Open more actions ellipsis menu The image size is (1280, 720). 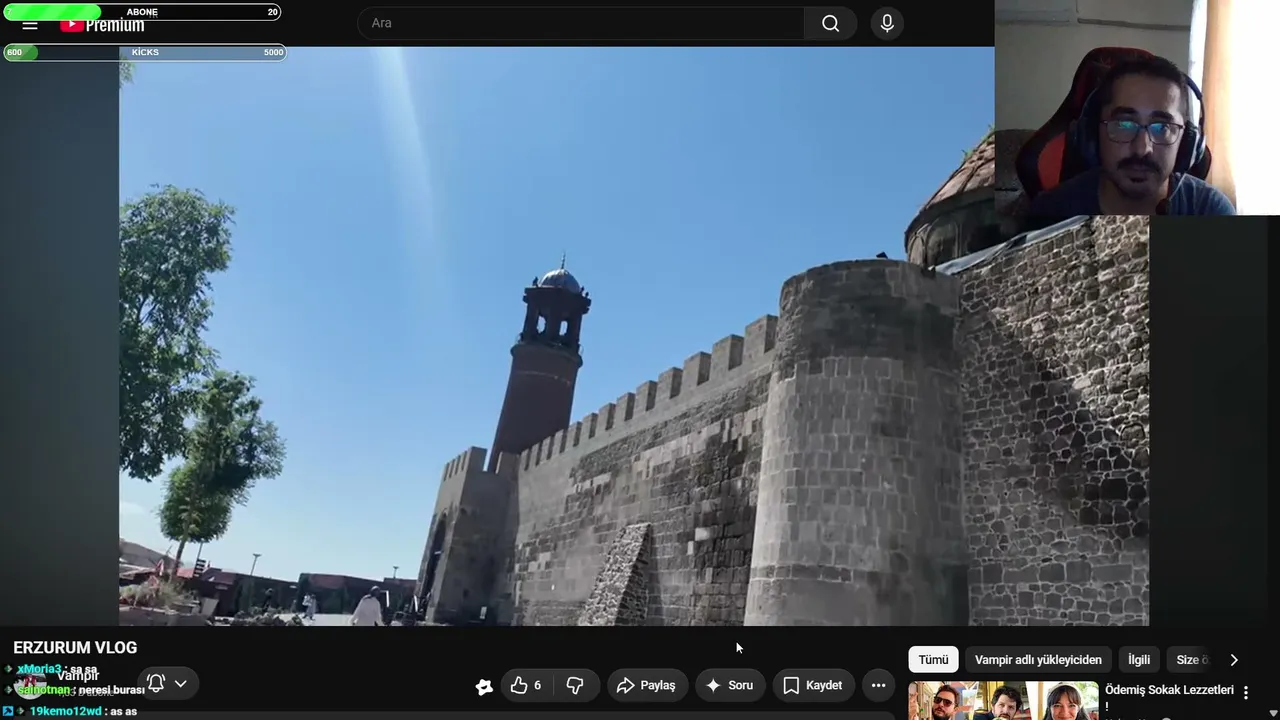point(878,685)
